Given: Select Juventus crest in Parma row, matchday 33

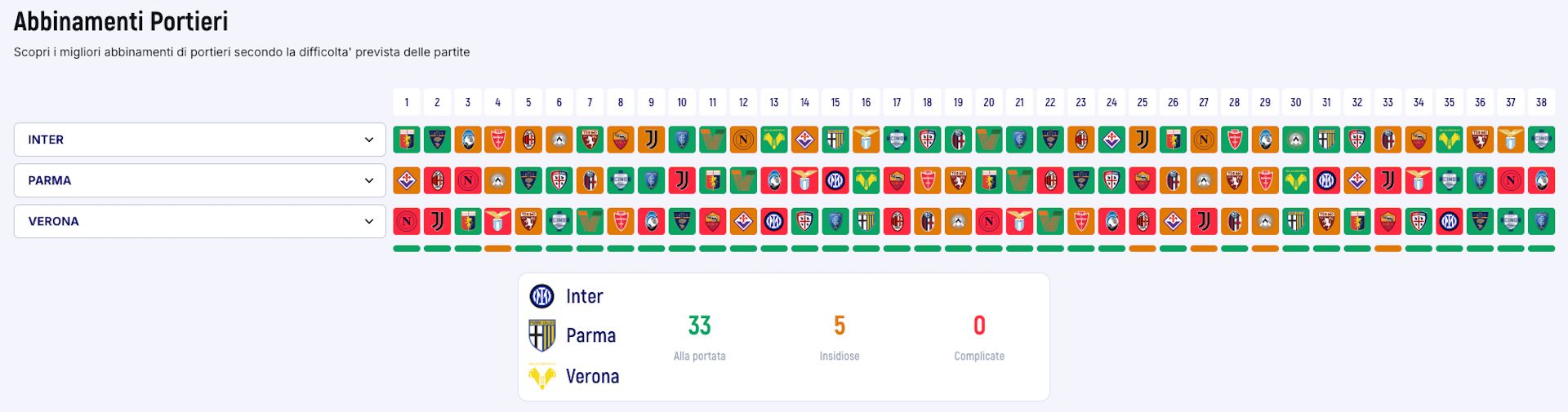Looking at the screenshot, I should (1388, 180).
